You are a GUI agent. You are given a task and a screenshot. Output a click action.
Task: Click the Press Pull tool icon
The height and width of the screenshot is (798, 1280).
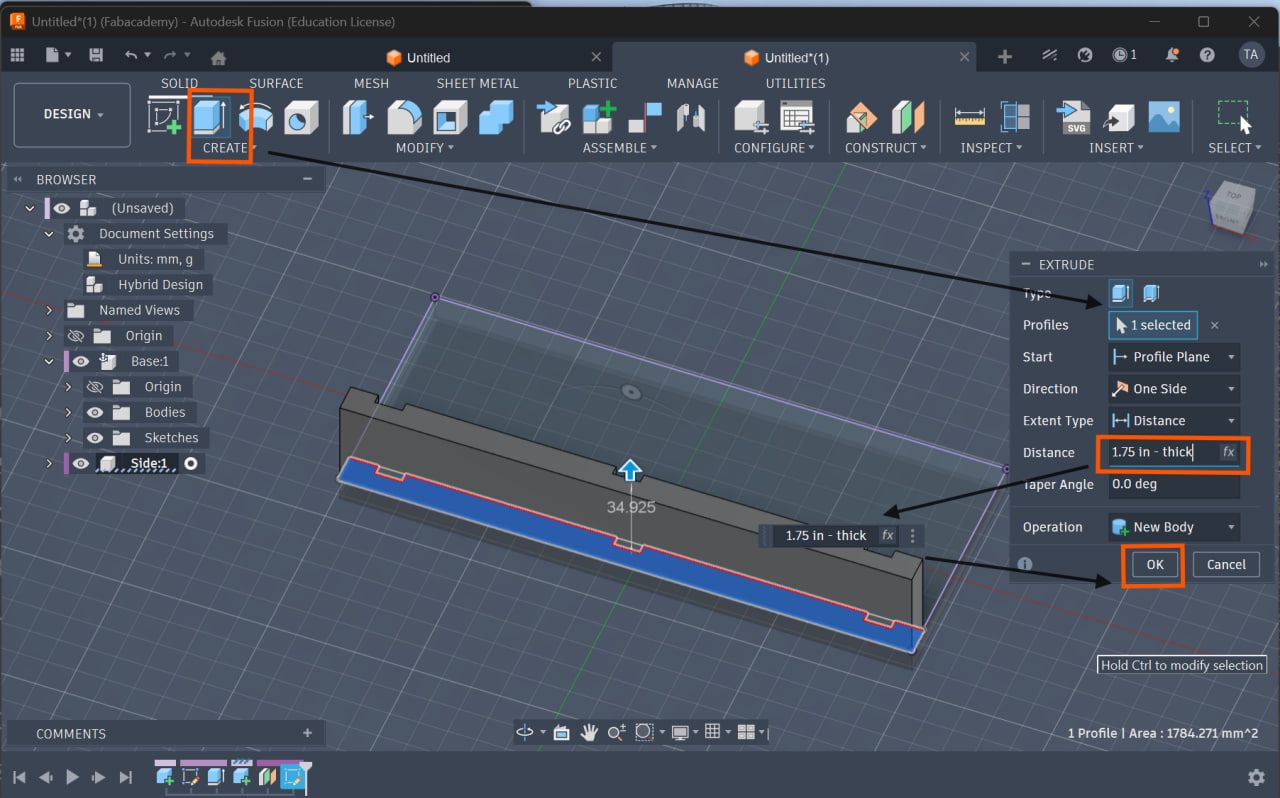[x=357, y=117]
